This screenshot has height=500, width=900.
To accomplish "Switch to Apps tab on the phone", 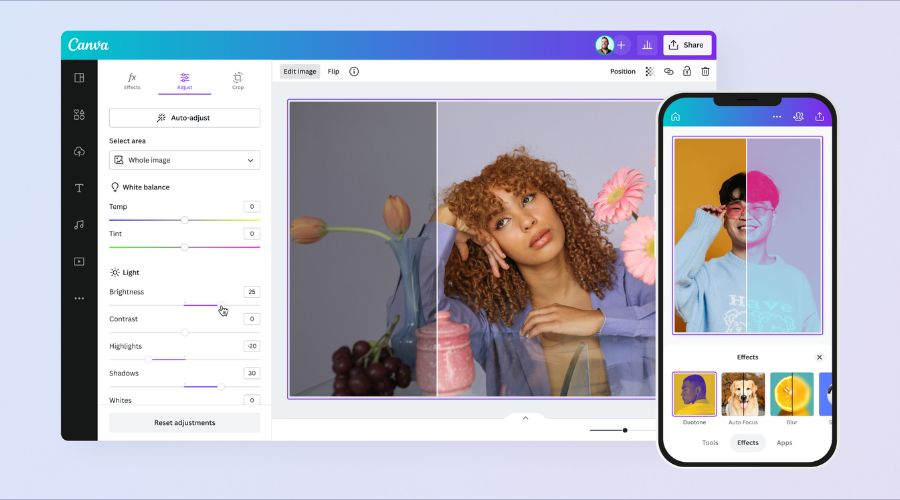I will click(785, 443).
